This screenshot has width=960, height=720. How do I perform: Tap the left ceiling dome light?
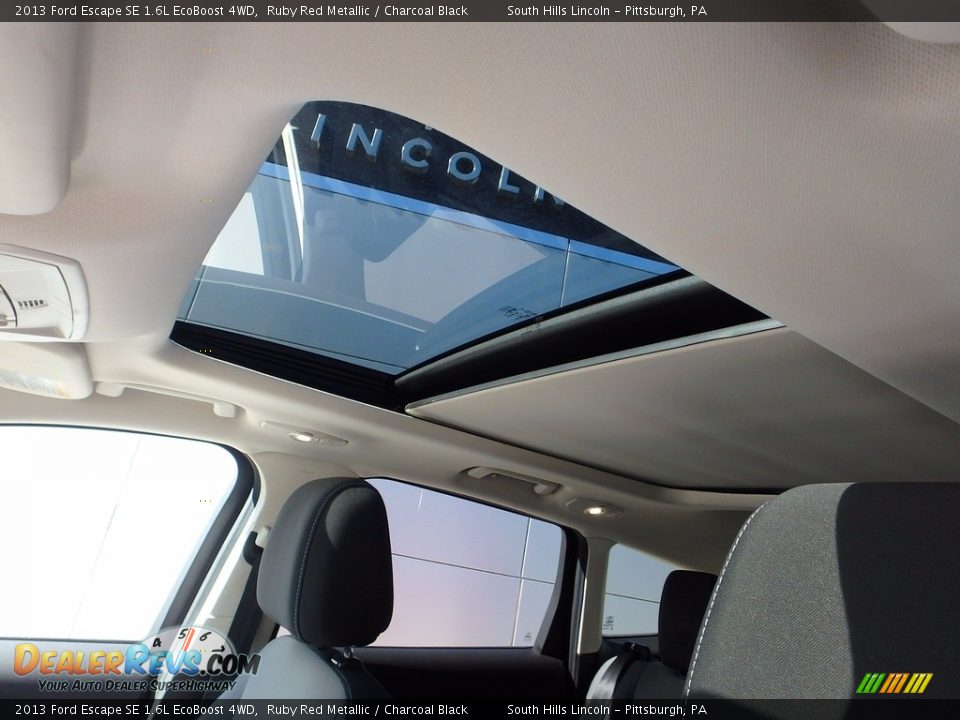303,436
